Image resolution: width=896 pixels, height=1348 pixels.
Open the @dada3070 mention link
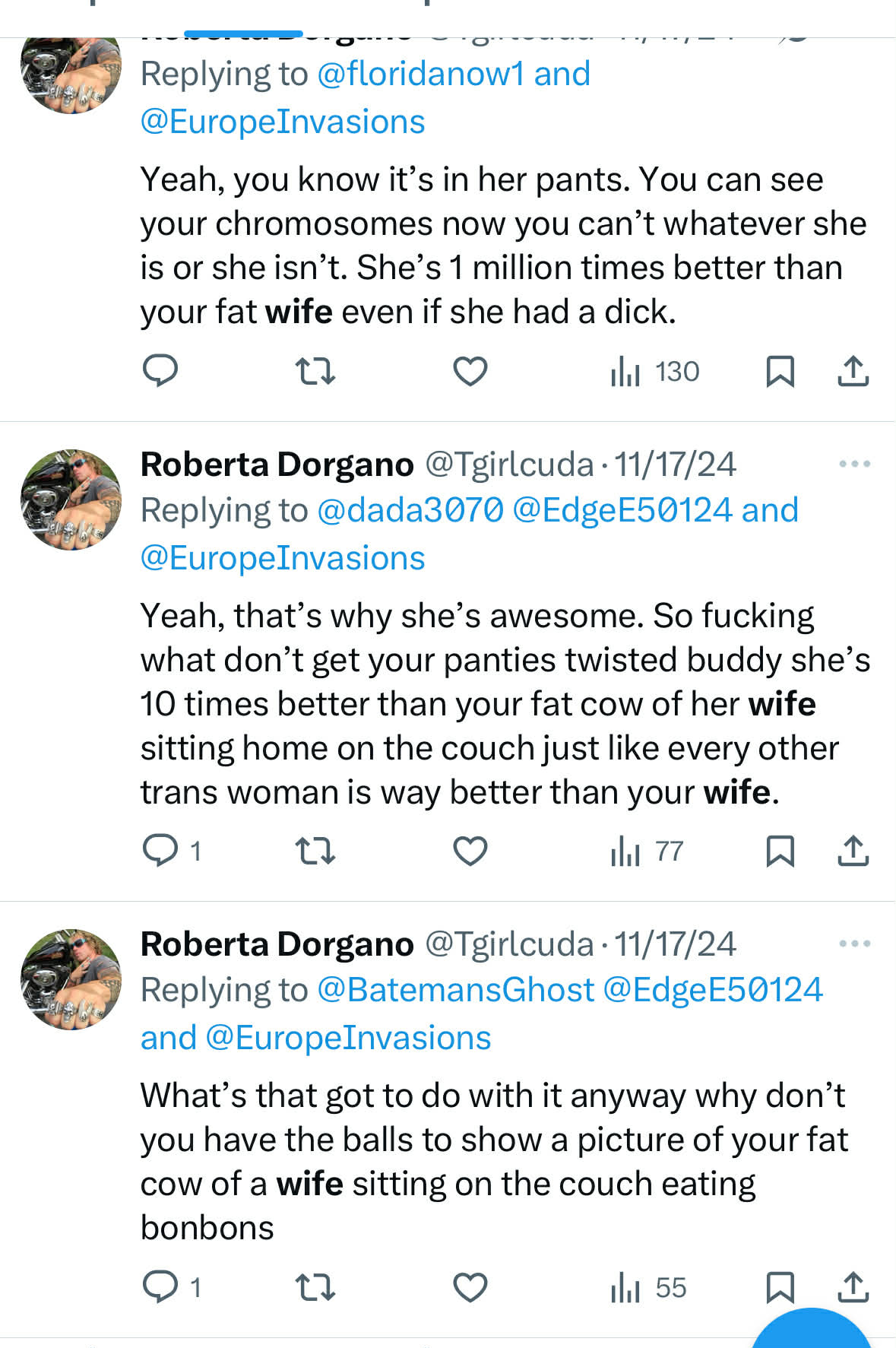(410, 510)
